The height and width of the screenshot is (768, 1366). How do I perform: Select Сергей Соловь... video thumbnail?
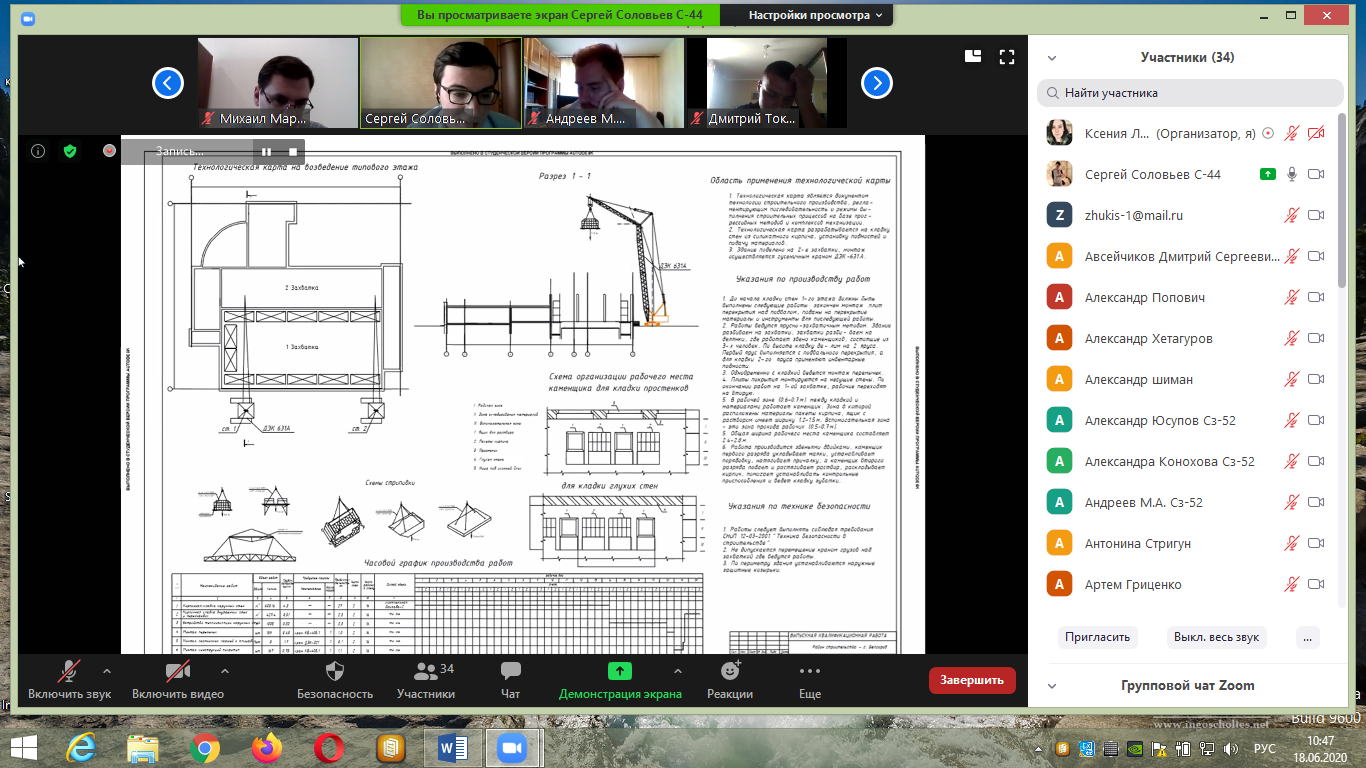441,83
